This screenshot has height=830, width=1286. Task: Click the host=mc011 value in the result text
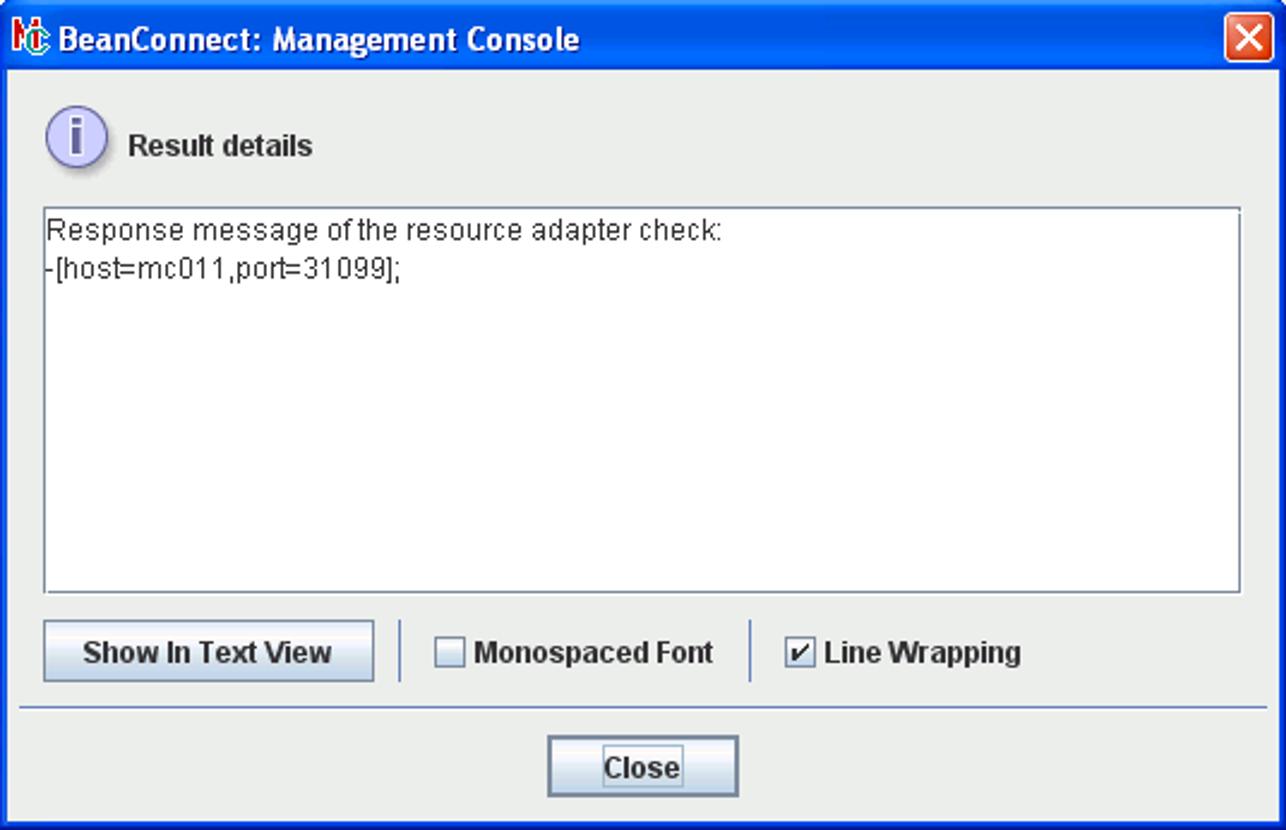[x=144, y=269]
